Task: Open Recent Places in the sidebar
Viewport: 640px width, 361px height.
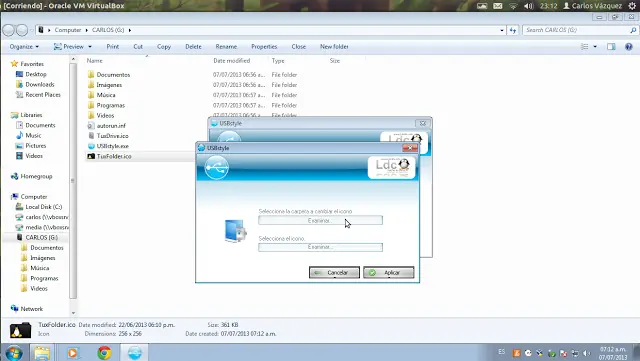Action: (43, 95)
